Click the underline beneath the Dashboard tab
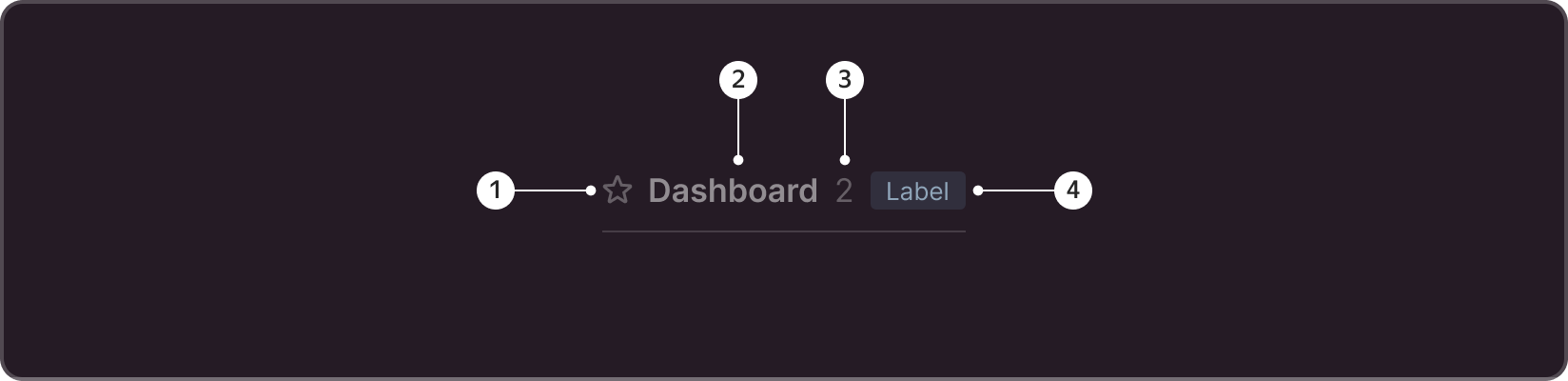Viewport: 1568px width, 381px height. coord(784,231)
